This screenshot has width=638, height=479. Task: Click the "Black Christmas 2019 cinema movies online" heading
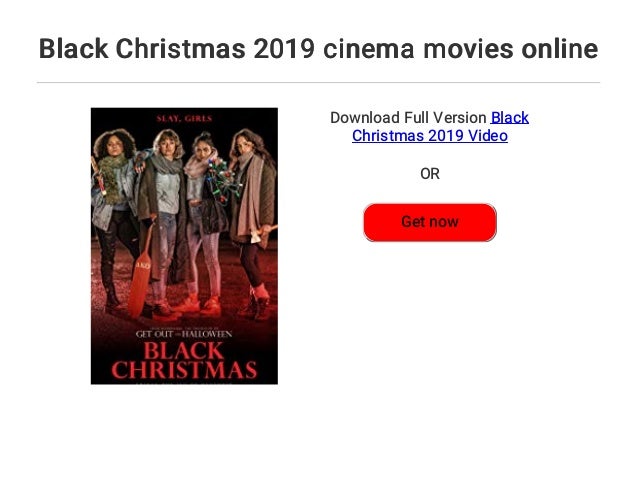coord(318,49)
